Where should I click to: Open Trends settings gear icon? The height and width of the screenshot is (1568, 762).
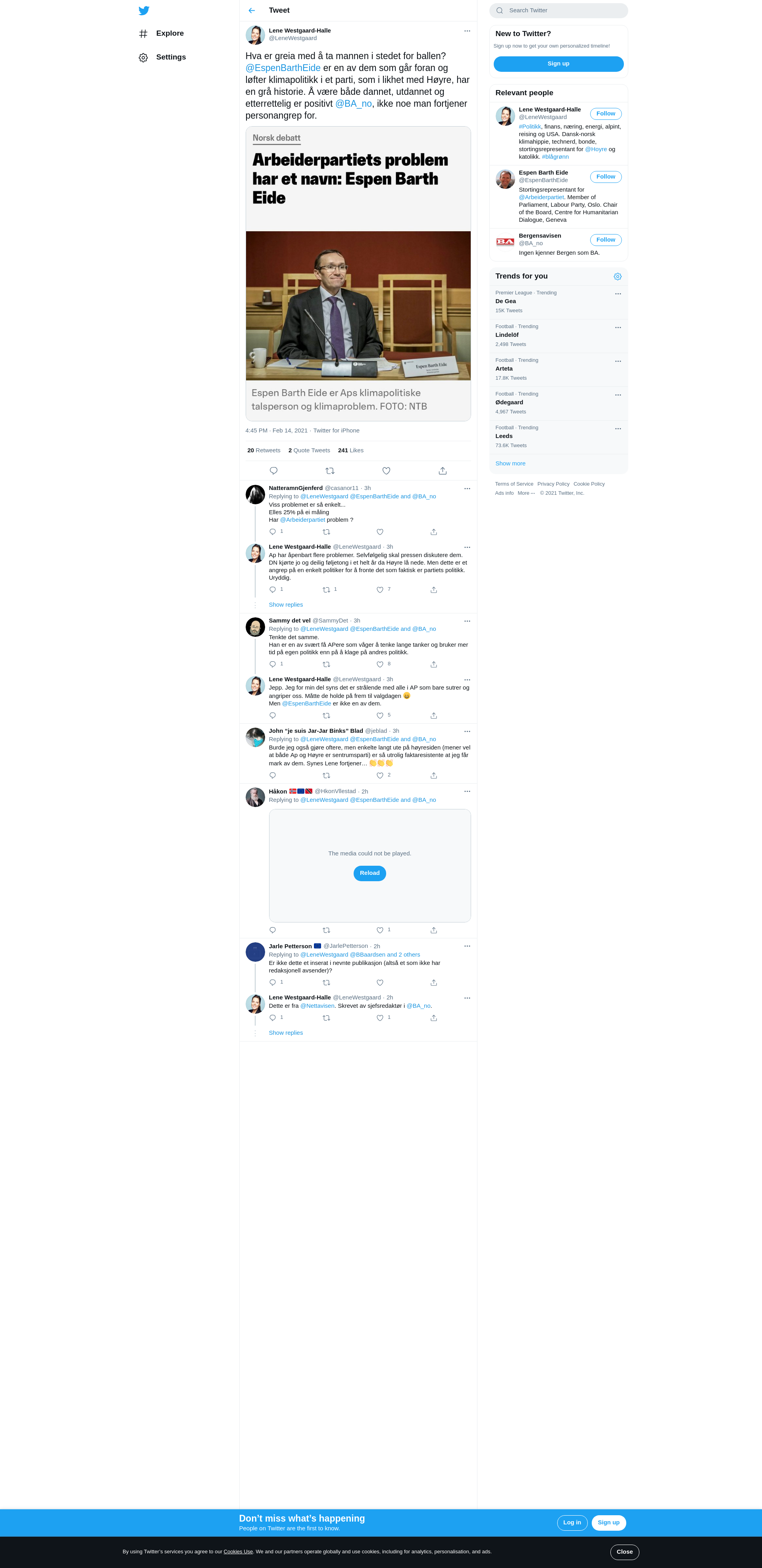click(x=618, y=277)
